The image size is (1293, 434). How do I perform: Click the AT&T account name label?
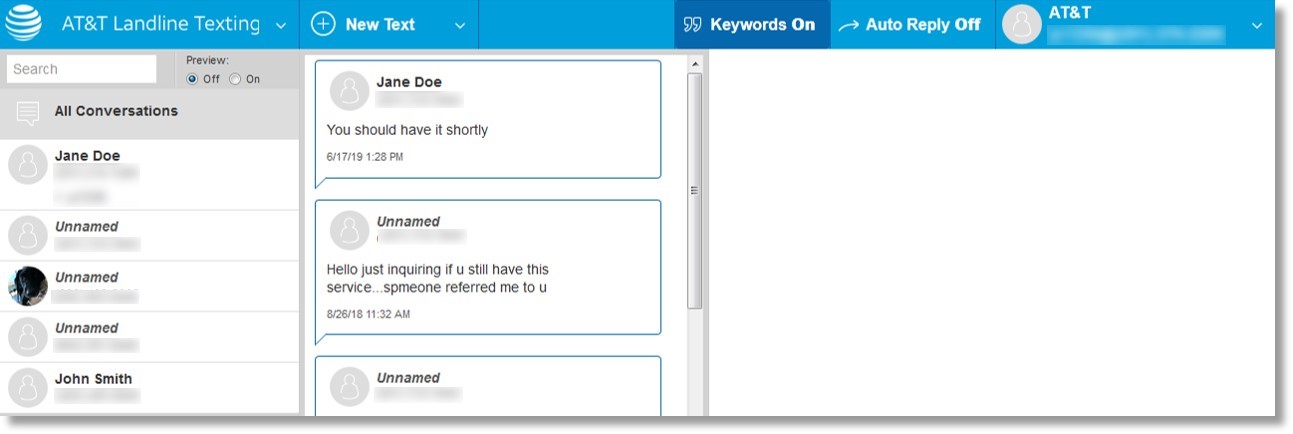pyautogui.click(x=1070, y=13)
